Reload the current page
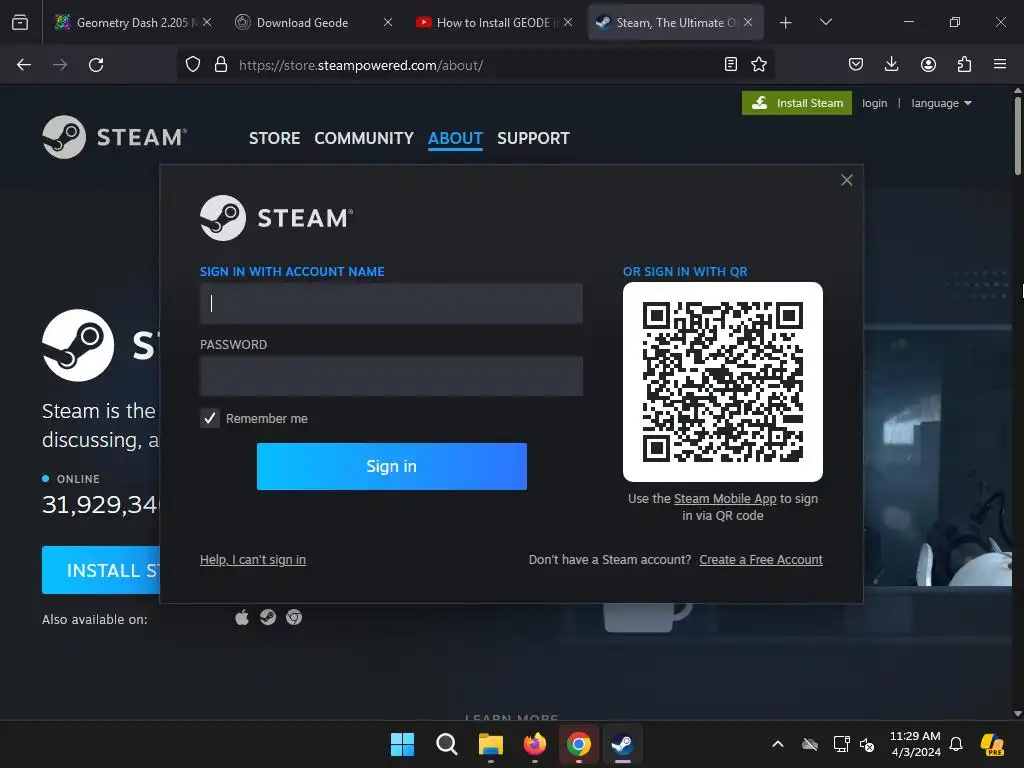Viewport: 1024px width, 768px height. pos(96,65)
